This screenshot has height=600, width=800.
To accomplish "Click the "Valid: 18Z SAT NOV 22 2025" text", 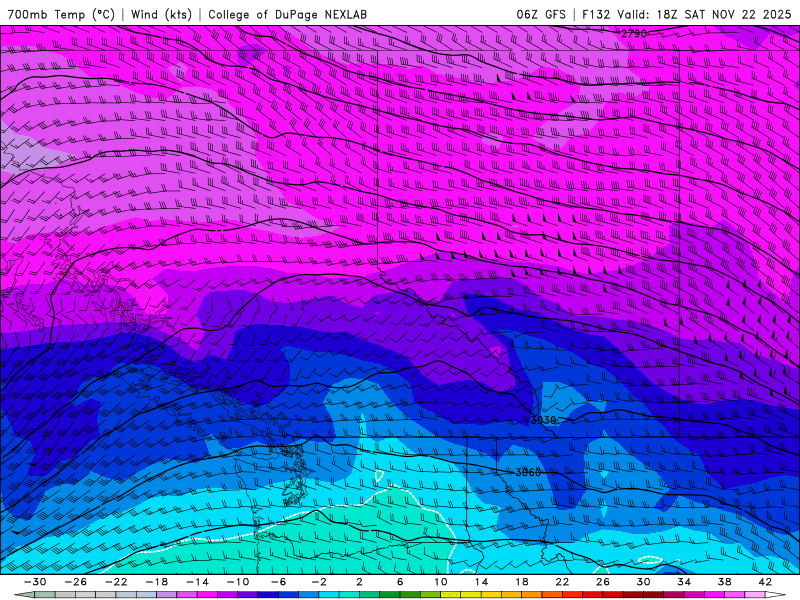I will pos(704,14).
